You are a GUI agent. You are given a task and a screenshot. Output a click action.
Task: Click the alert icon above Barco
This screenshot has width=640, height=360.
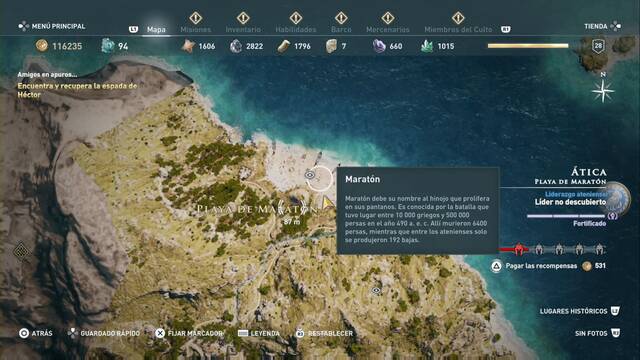(341, 18)
